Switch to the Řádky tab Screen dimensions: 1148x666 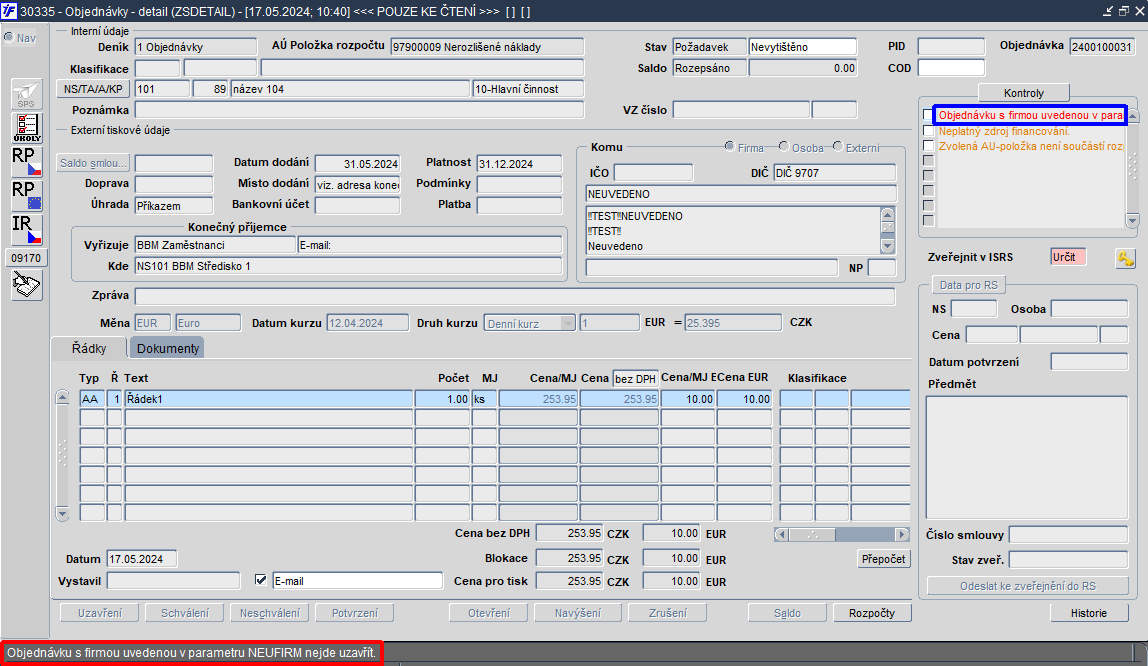(89, 348)
